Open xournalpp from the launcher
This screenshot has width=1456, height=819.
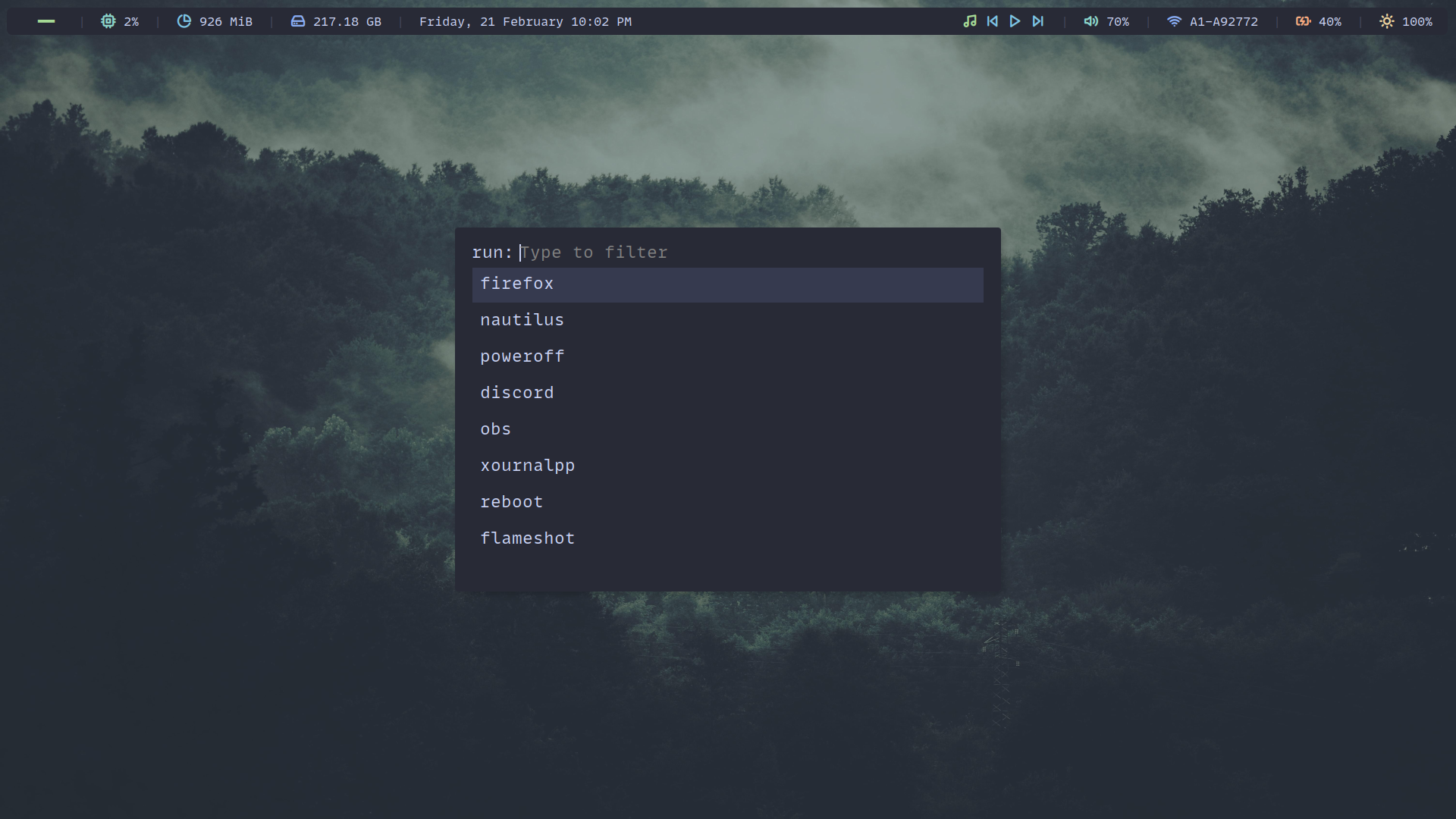(x=728, y=466)
